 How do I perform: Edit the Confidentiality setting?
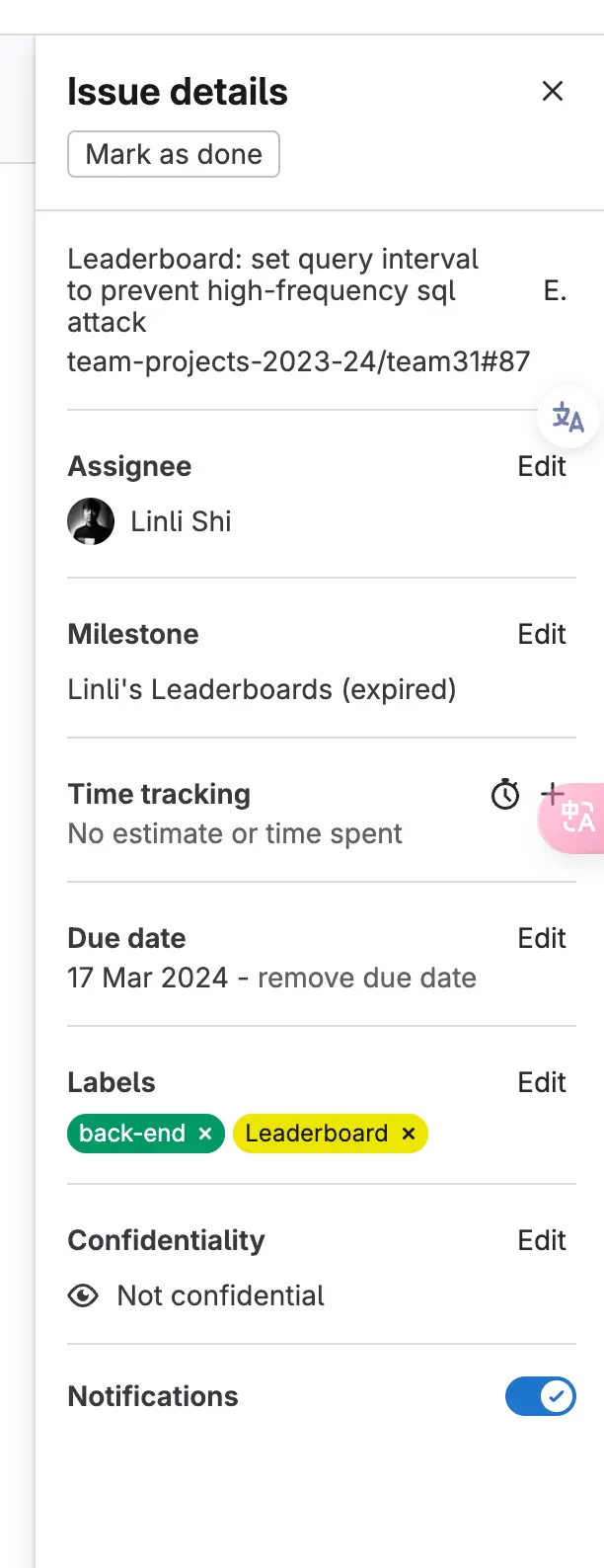542,1240
